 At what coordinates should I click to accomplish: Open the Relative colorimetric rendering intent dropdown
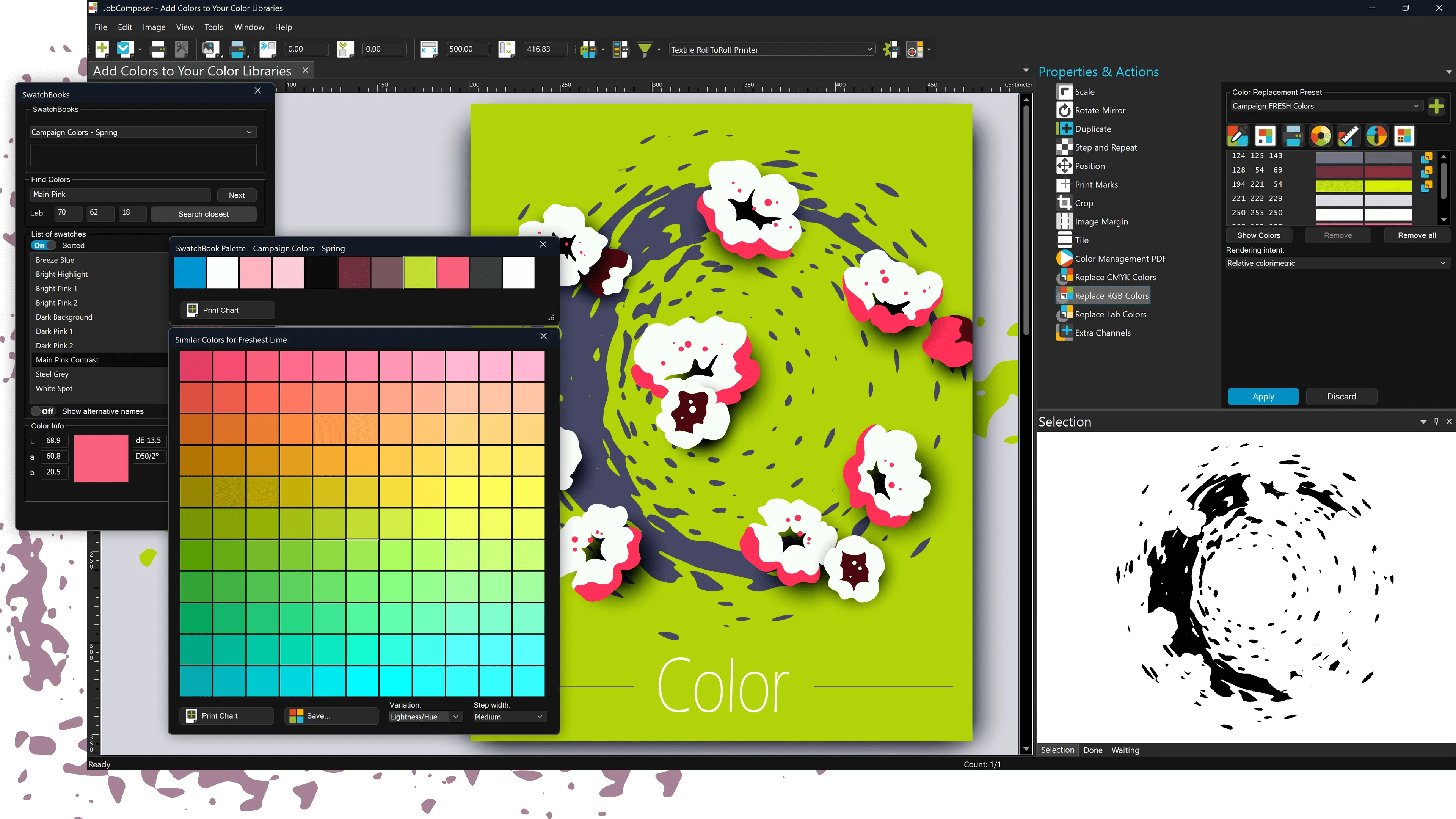[1337, 264]
